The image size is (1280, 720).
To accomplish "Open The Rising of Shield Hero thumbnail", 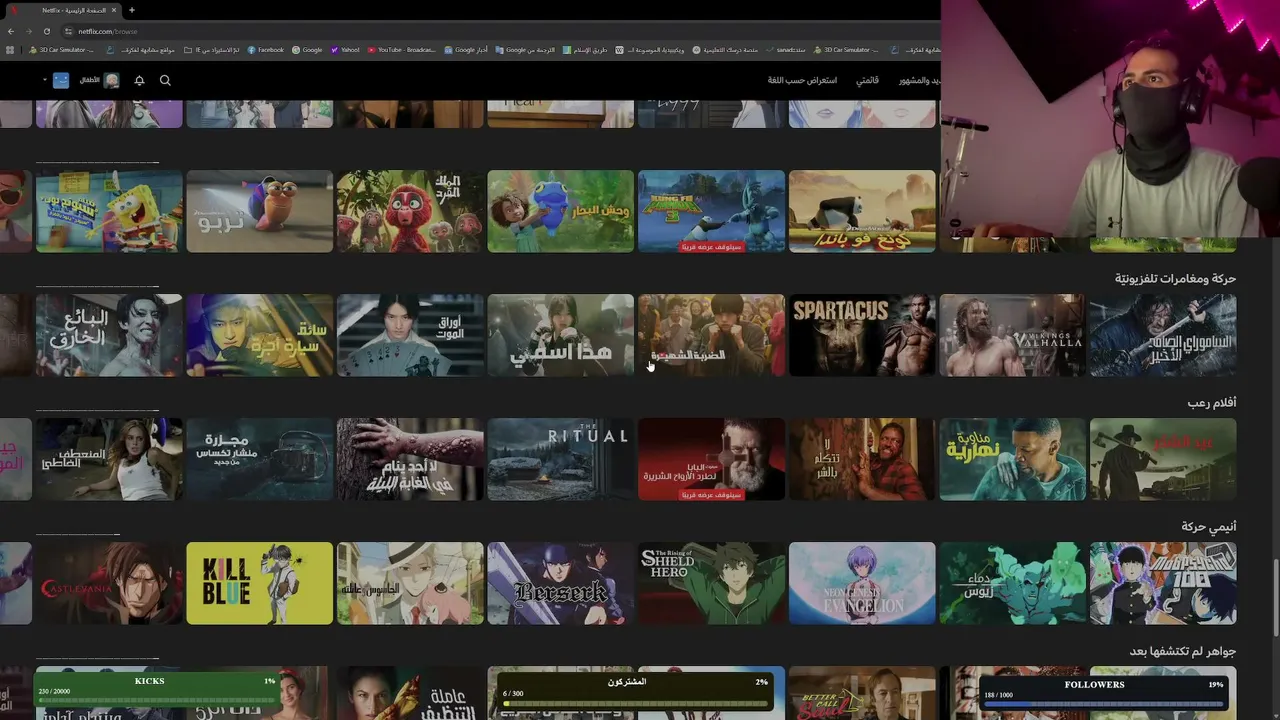I will [x=711, y=583].
